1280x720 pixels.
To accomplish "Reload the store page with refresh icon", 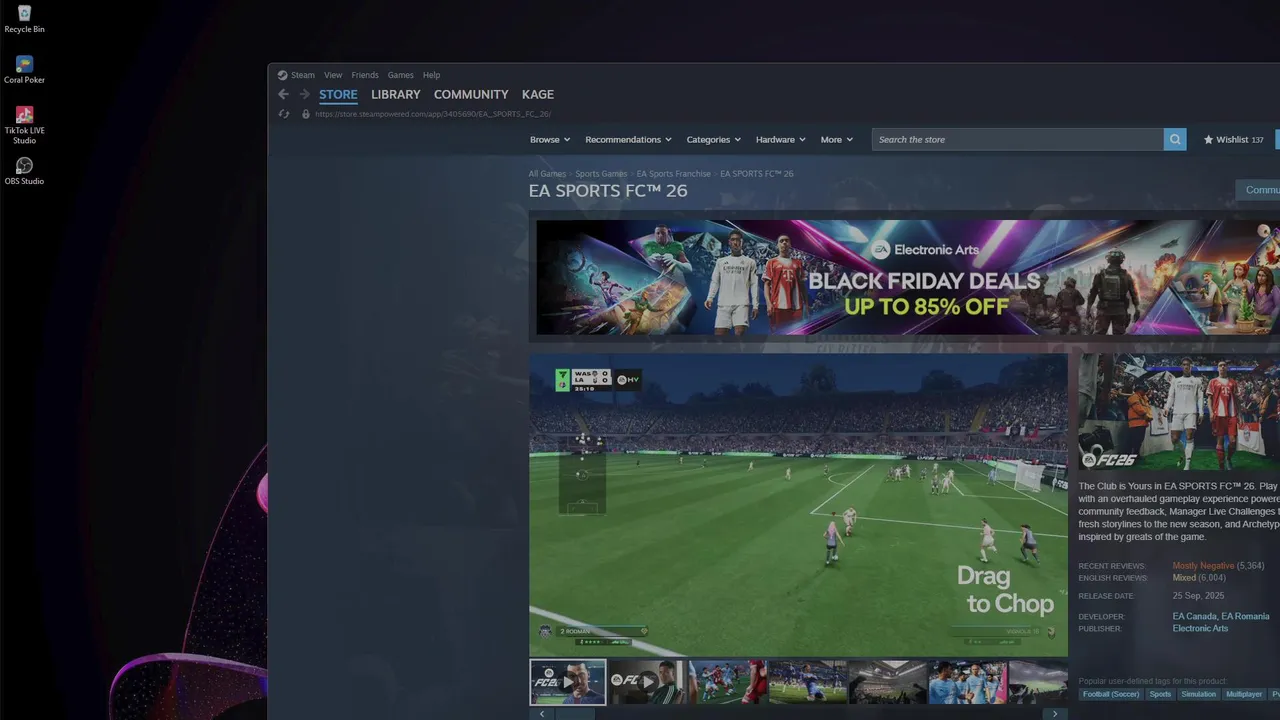I will (284, 114).
